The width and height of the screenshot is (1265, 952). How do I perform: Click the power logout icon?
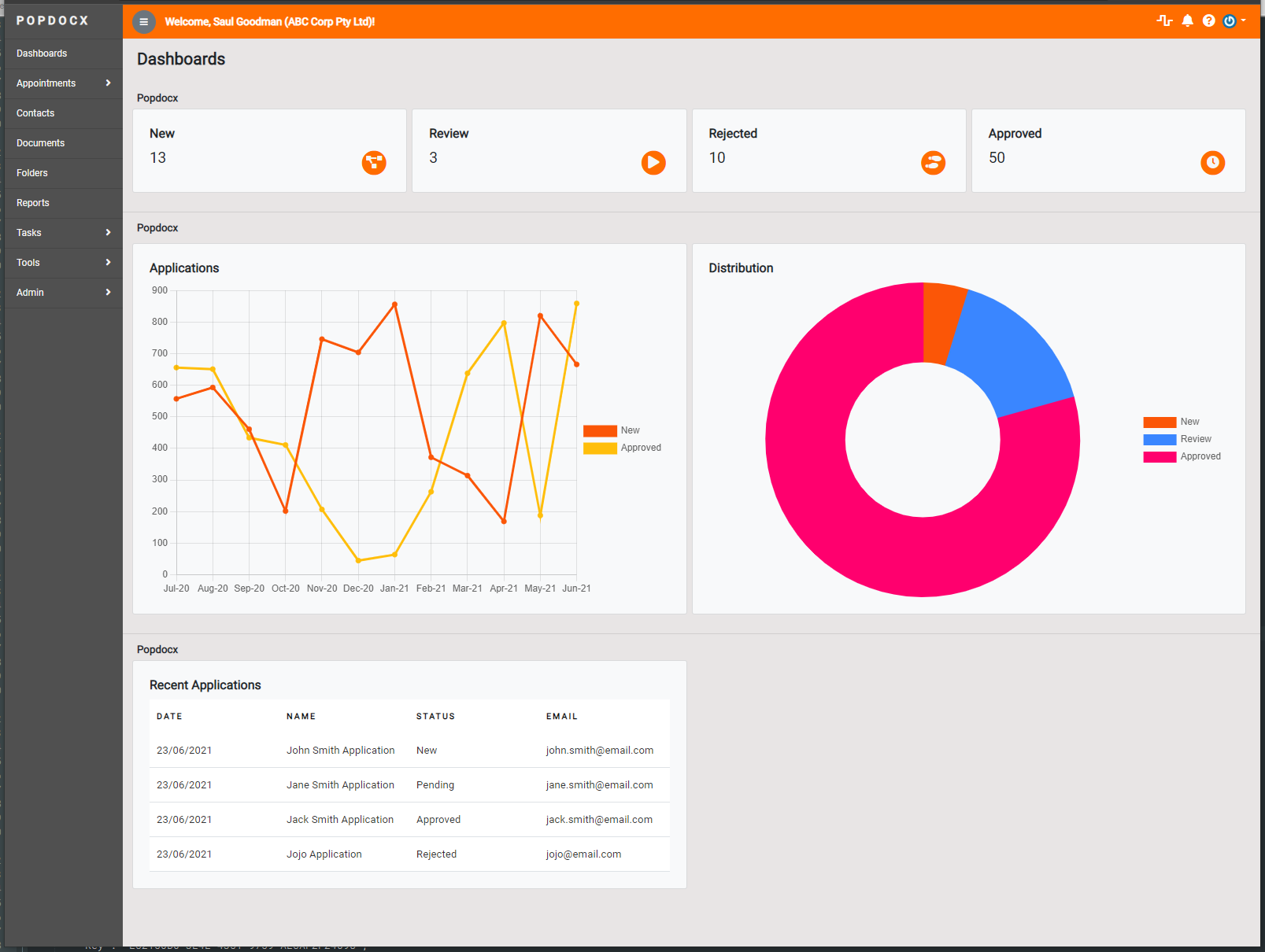1229,20
